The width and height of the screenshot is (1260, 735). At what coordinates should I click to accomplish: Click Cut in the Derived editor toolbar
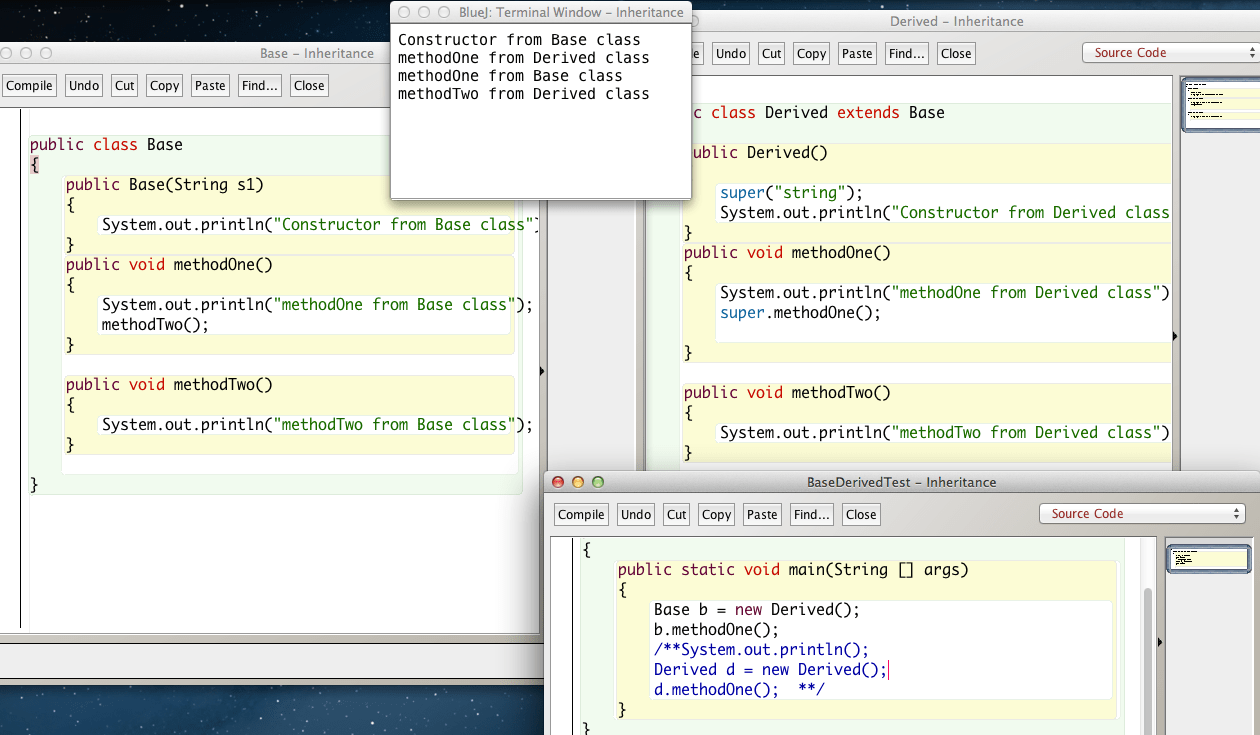[771, 54]
